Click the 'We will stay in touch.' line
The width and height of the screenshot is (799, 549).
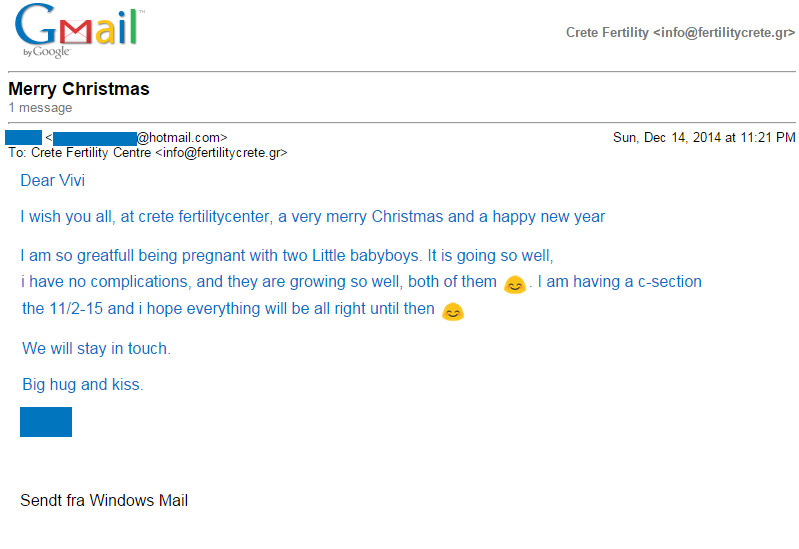tap(96, 349)
